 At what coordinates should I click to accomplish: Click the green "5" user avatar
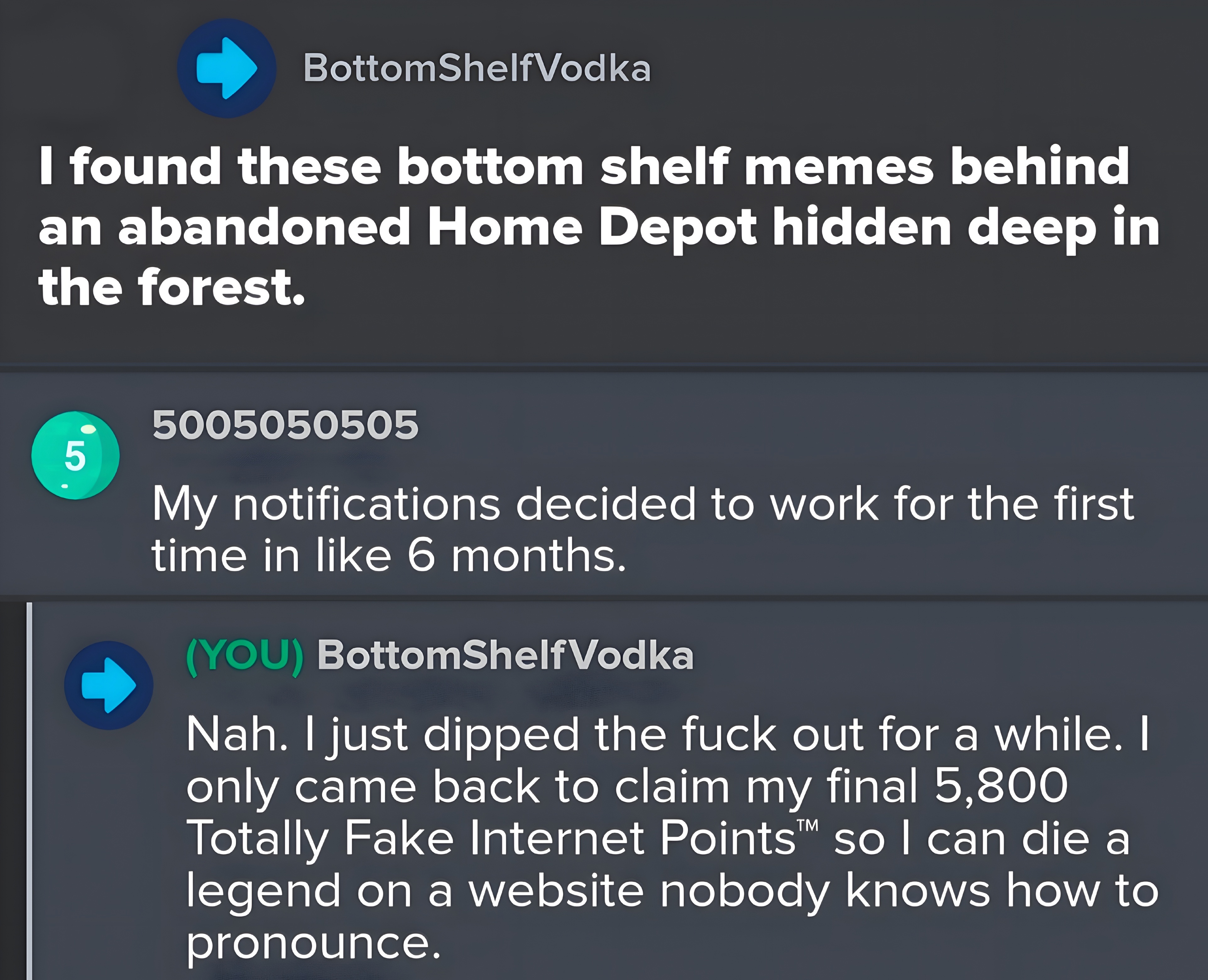point(75,455)
